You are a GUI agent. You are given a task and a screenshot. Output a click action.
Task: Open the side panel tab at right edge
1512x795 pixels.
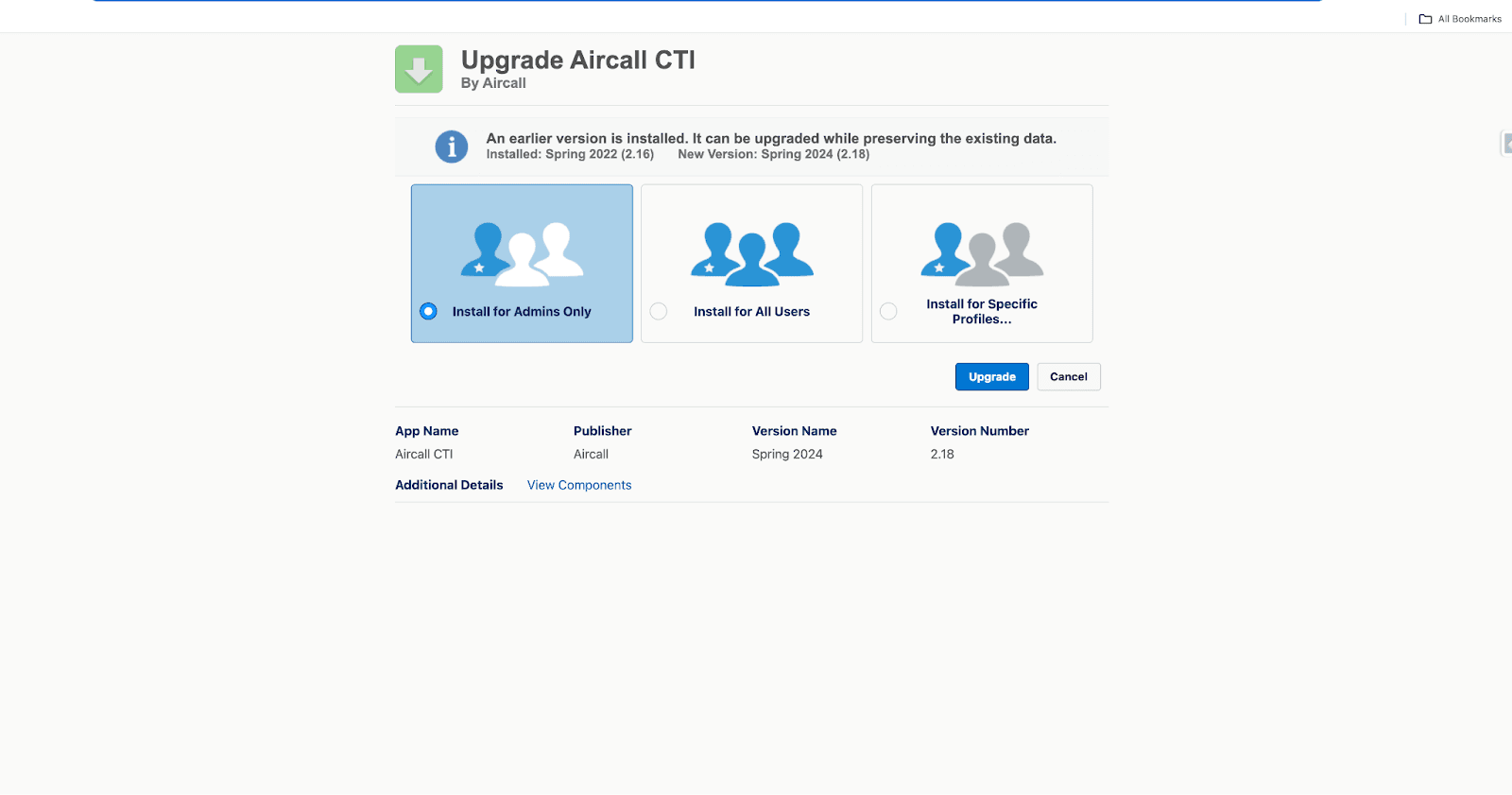tap(1506, 144)
